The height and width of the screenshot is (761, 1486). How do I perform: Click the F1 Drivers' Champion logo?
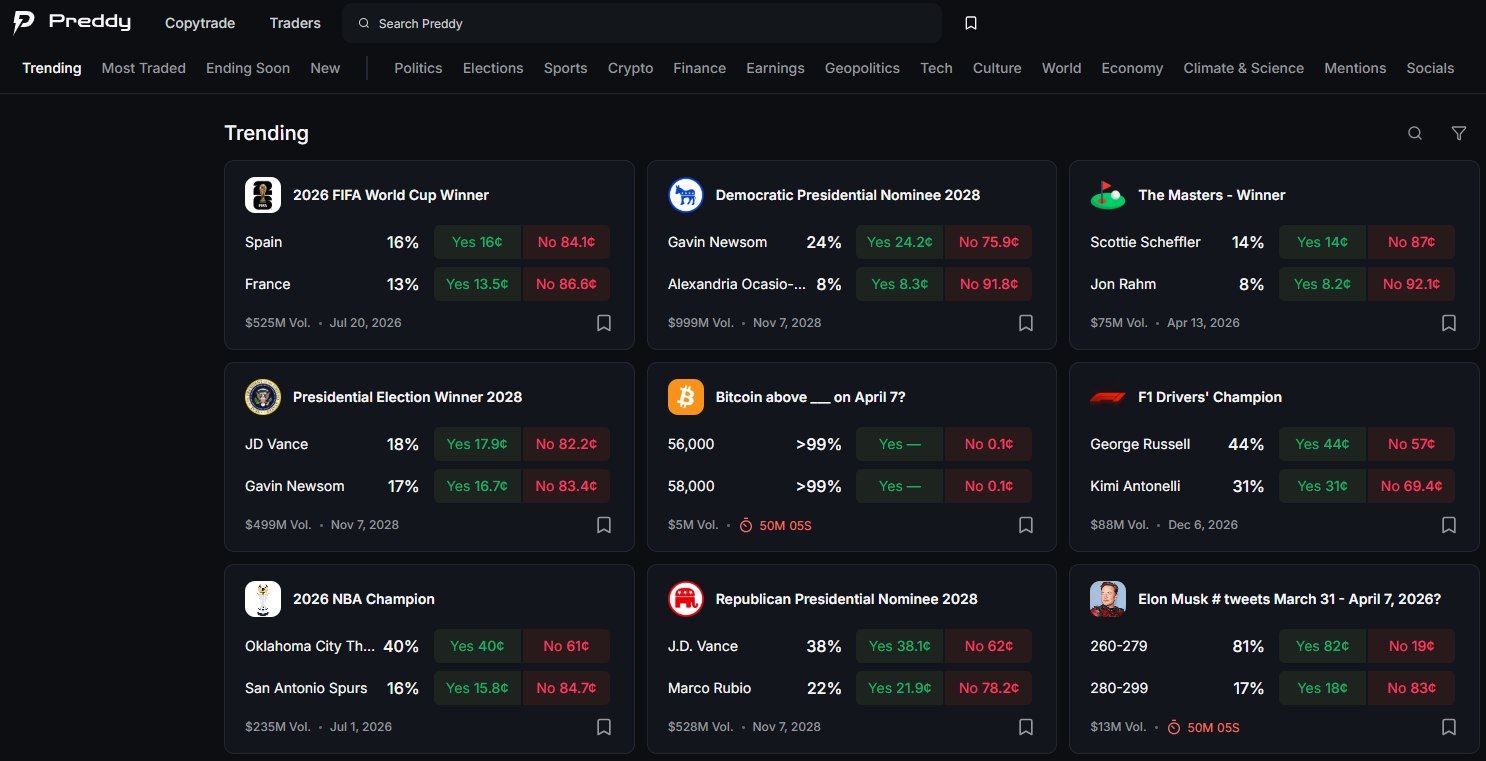pyautogui.click(x=1108, y=397)
